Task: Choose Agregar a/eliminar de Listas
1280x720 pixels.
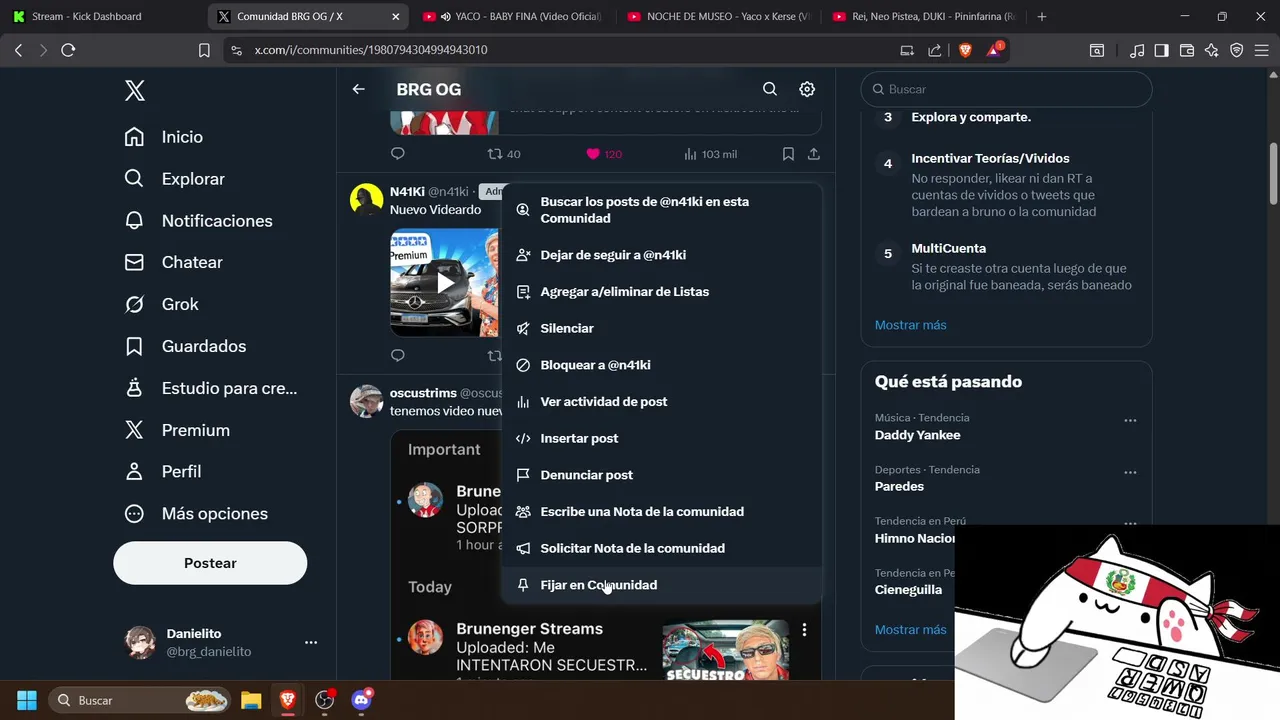Action: pos(661,292)
